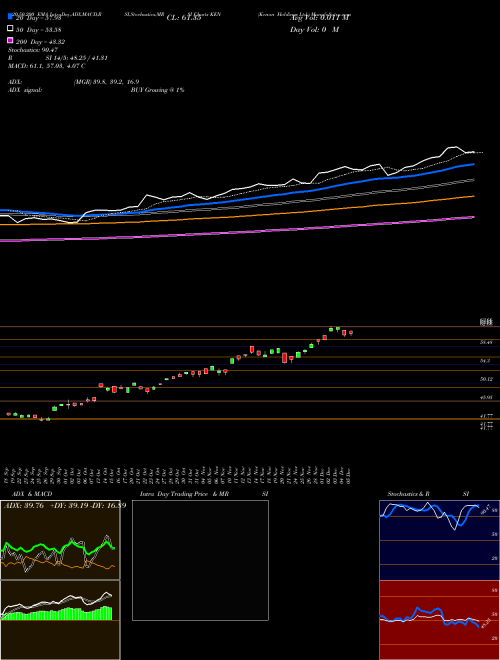The image size is (500, 660).
Task: Click the empty Intra Day Trading Price chart
Action: pyautogui.click(x=200, y=560)
